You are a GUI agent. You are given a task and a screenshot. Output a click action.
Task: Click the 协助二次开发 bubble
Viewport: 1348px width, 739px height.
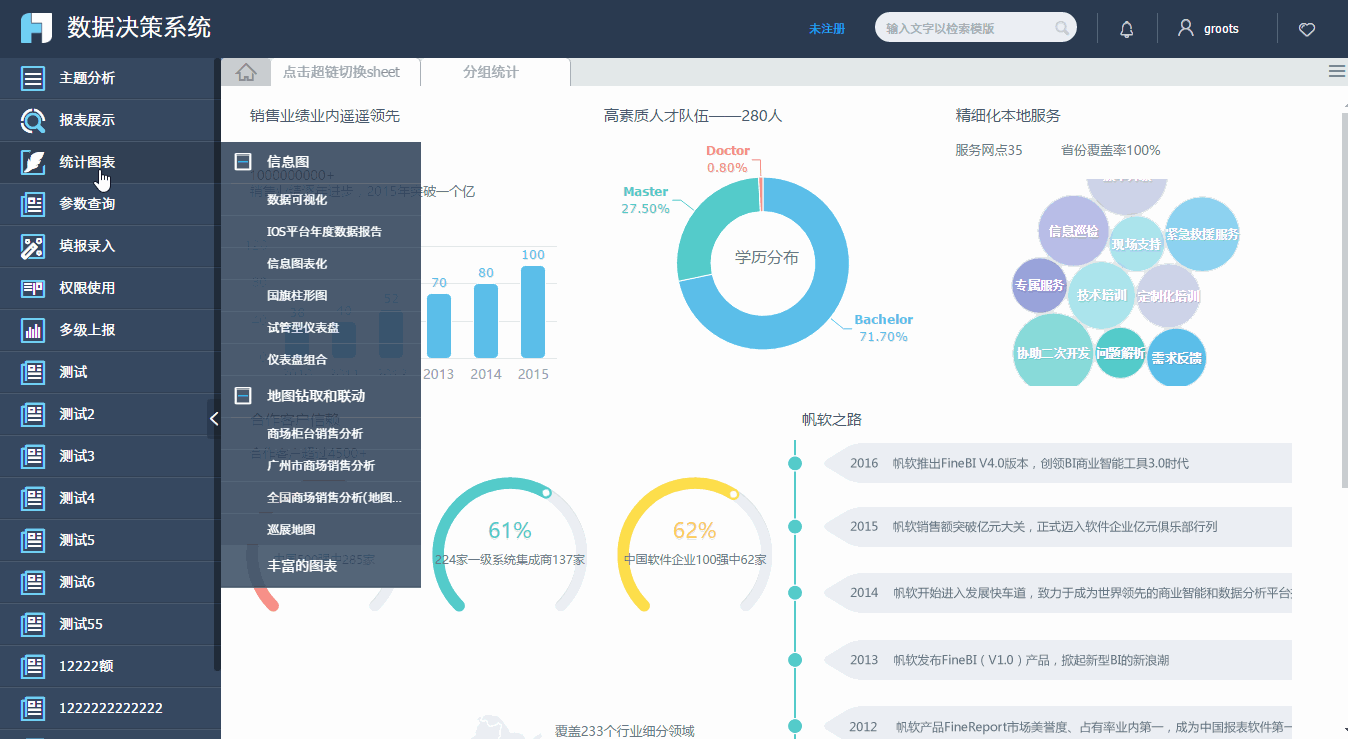point(1053,352)
